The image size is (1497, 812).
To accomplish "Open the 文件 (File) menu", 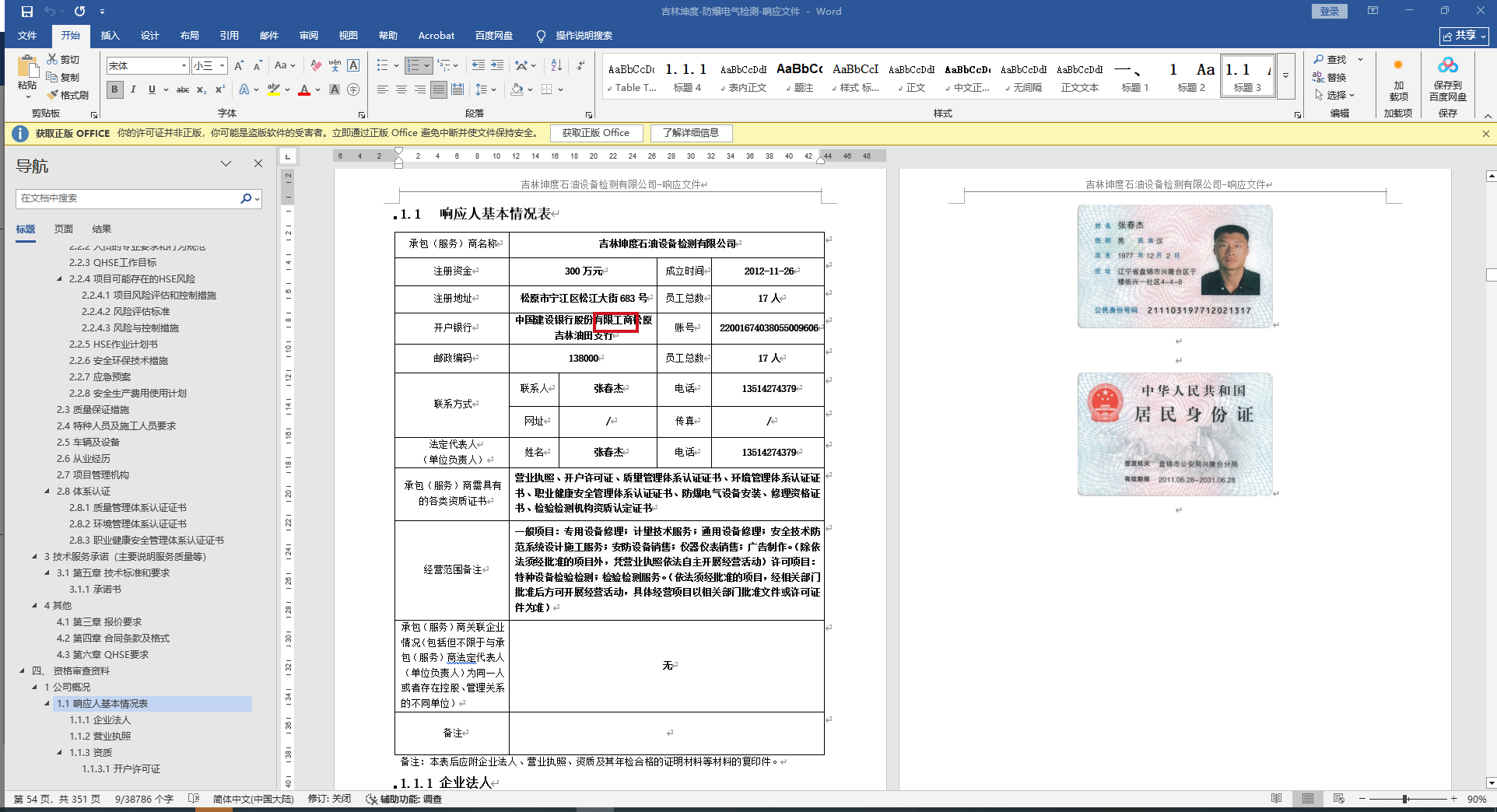I will [x=27, y=36].
